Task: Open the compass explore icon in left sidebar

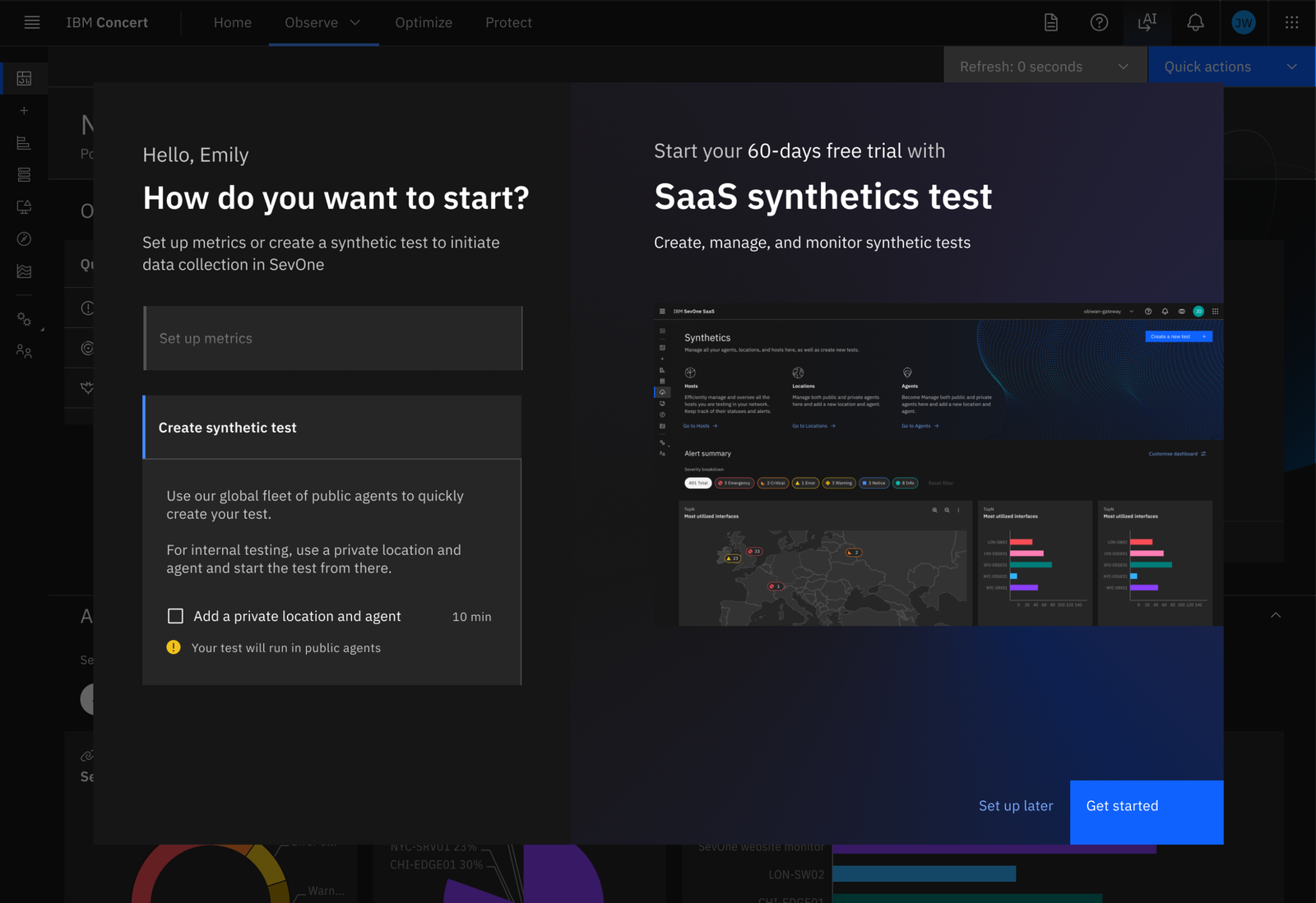Action: coord(24,238)
